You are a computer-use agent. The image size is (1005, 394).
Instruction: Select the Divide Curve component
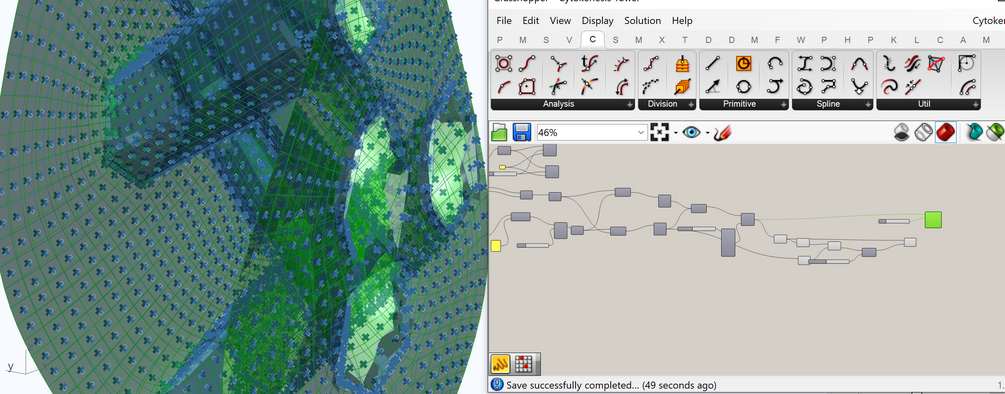click(x=651, y=63)
